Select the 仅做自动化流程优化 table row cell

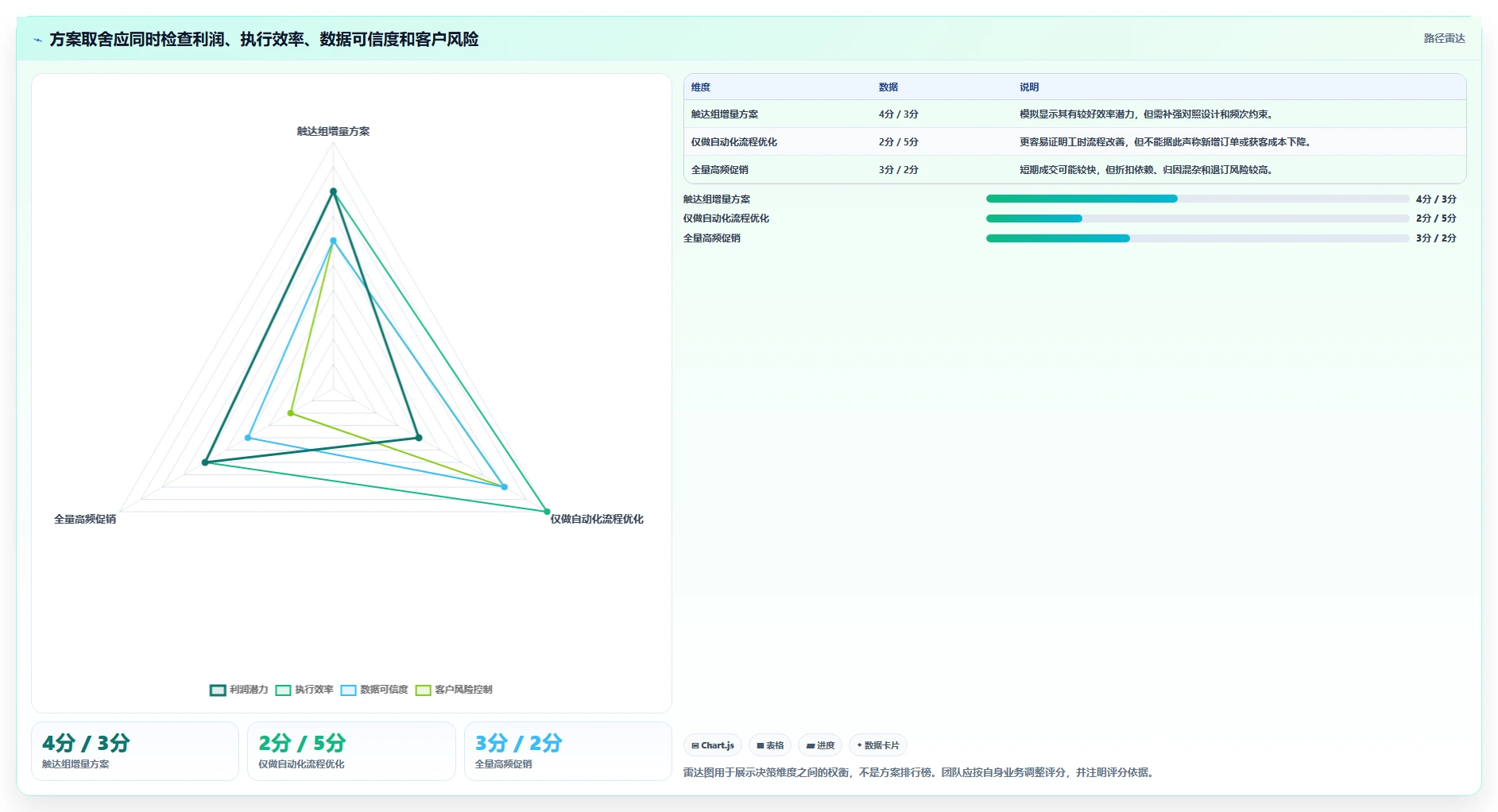(x=734, y=142)
